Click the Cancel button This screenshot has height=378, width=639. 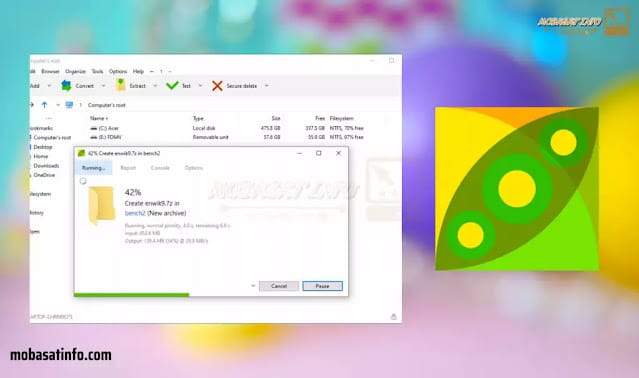[x=279, y=286]
